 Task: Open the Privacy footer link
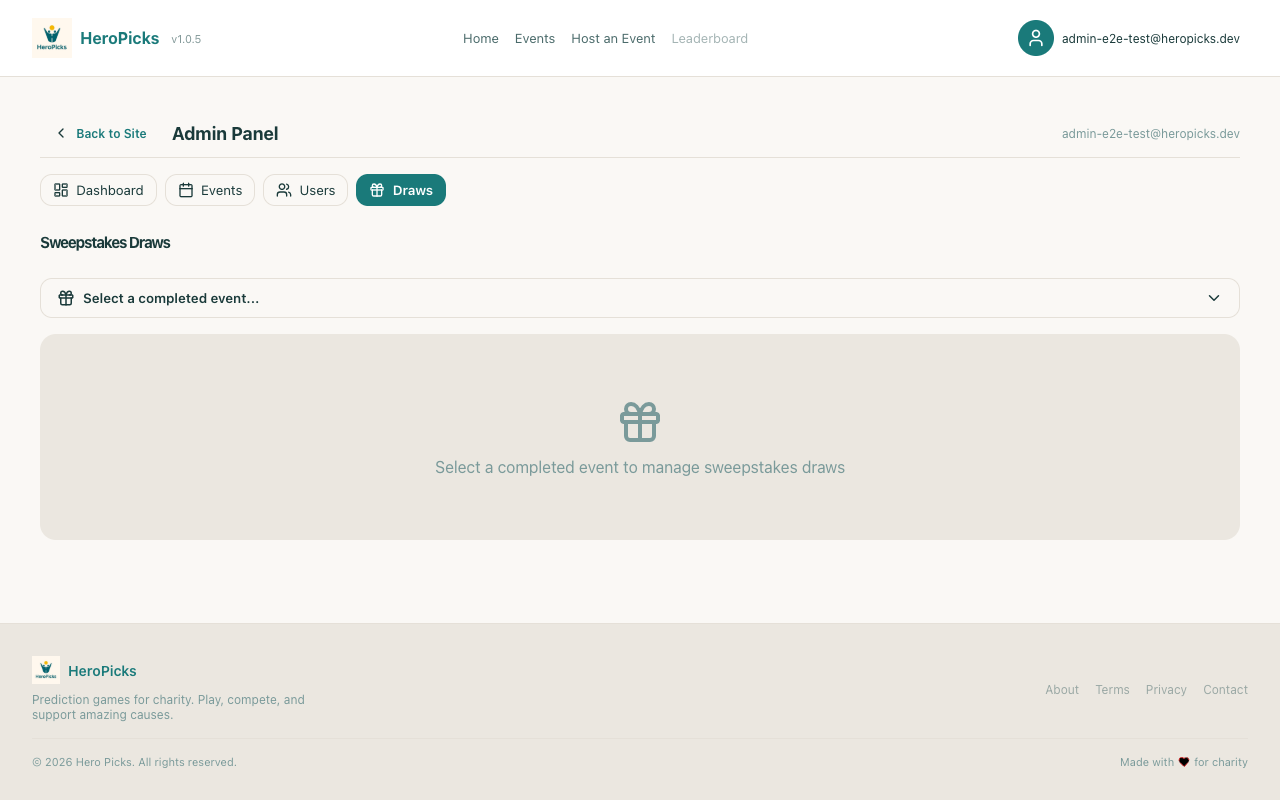click(1166, 690)
